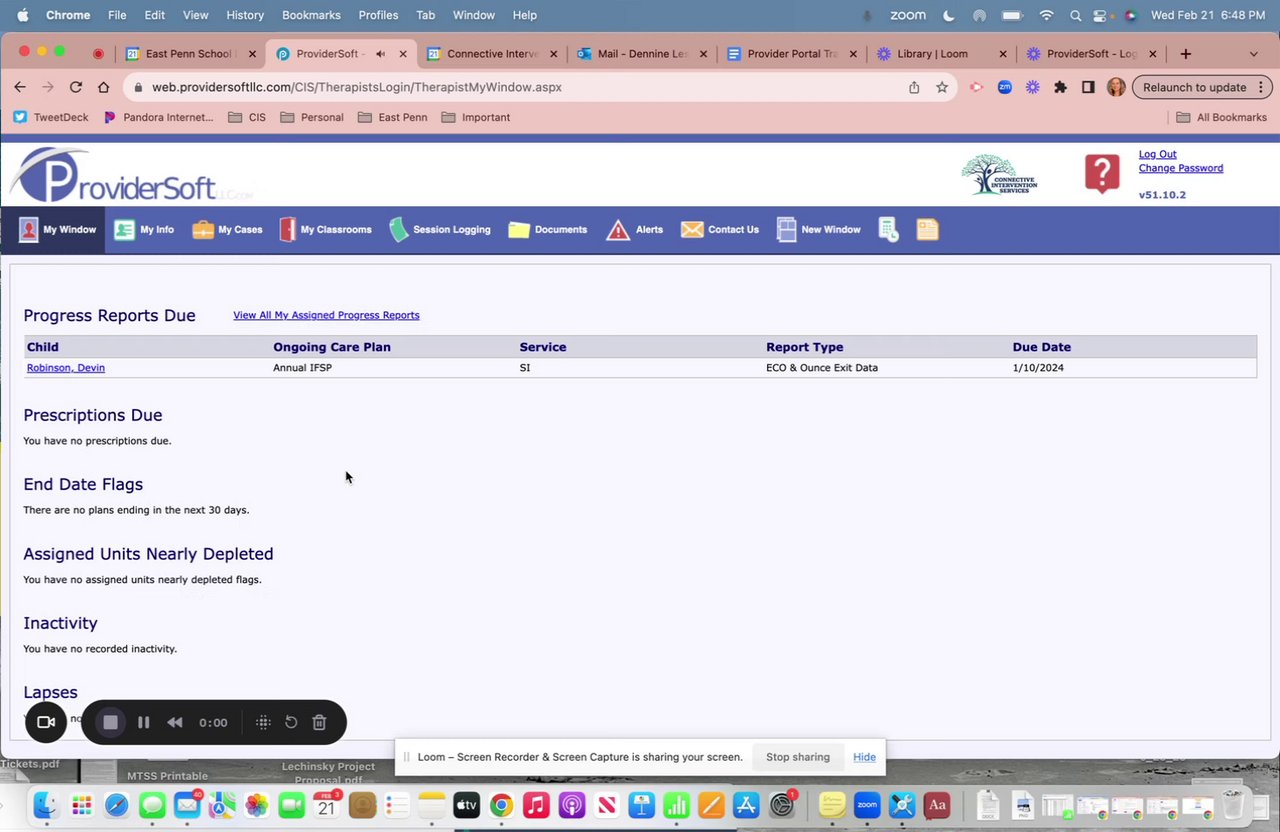The width and height of the screenshot is (1280, 832).
Task: Rewind the Loom recording
Action: coord(174,722)
